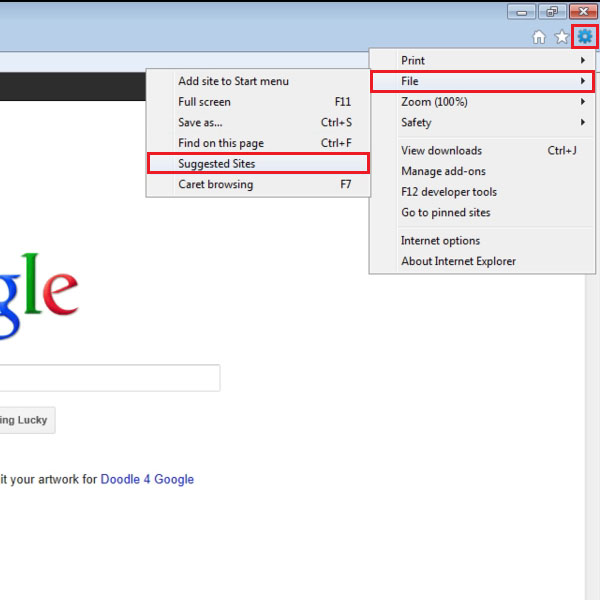Open the Safety submenu
This screenshot has width=600, height=600.
(482, 123)
